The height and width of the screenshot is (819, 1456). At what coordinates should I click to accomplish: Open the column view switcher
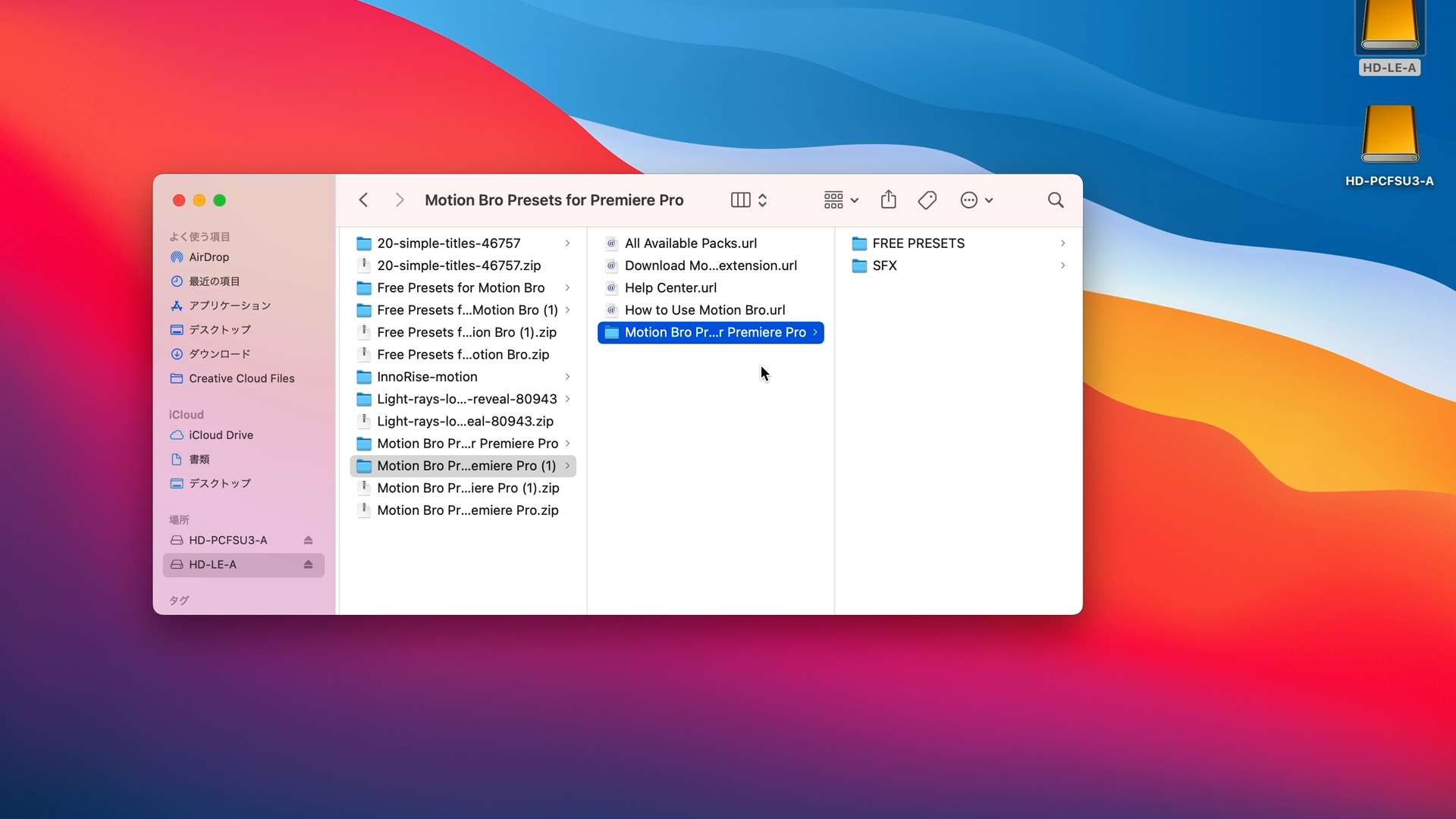tap(749, 200)
